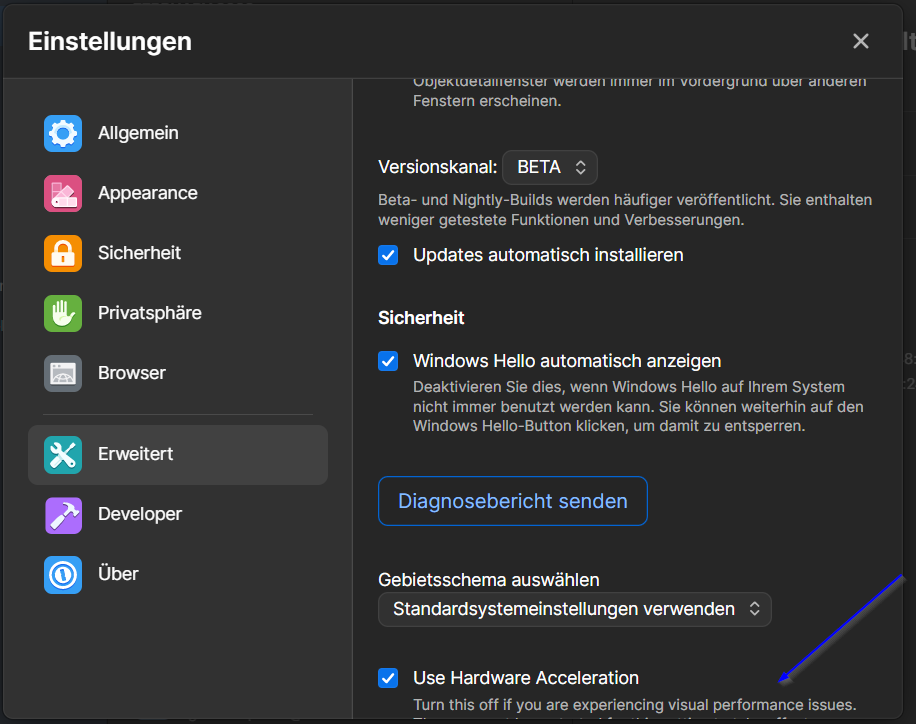Image resolution: width=916 pixels, height=724 pixels.
Task: Switch to the Privatsphäre tab
Action: (x=150, y=313)
